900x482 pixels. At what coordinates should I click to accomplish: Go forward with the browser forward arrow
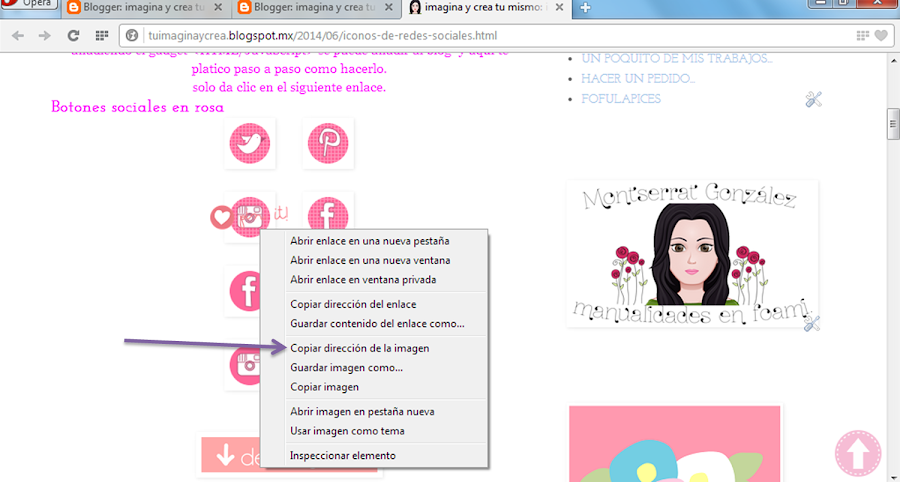pos(44,36)
